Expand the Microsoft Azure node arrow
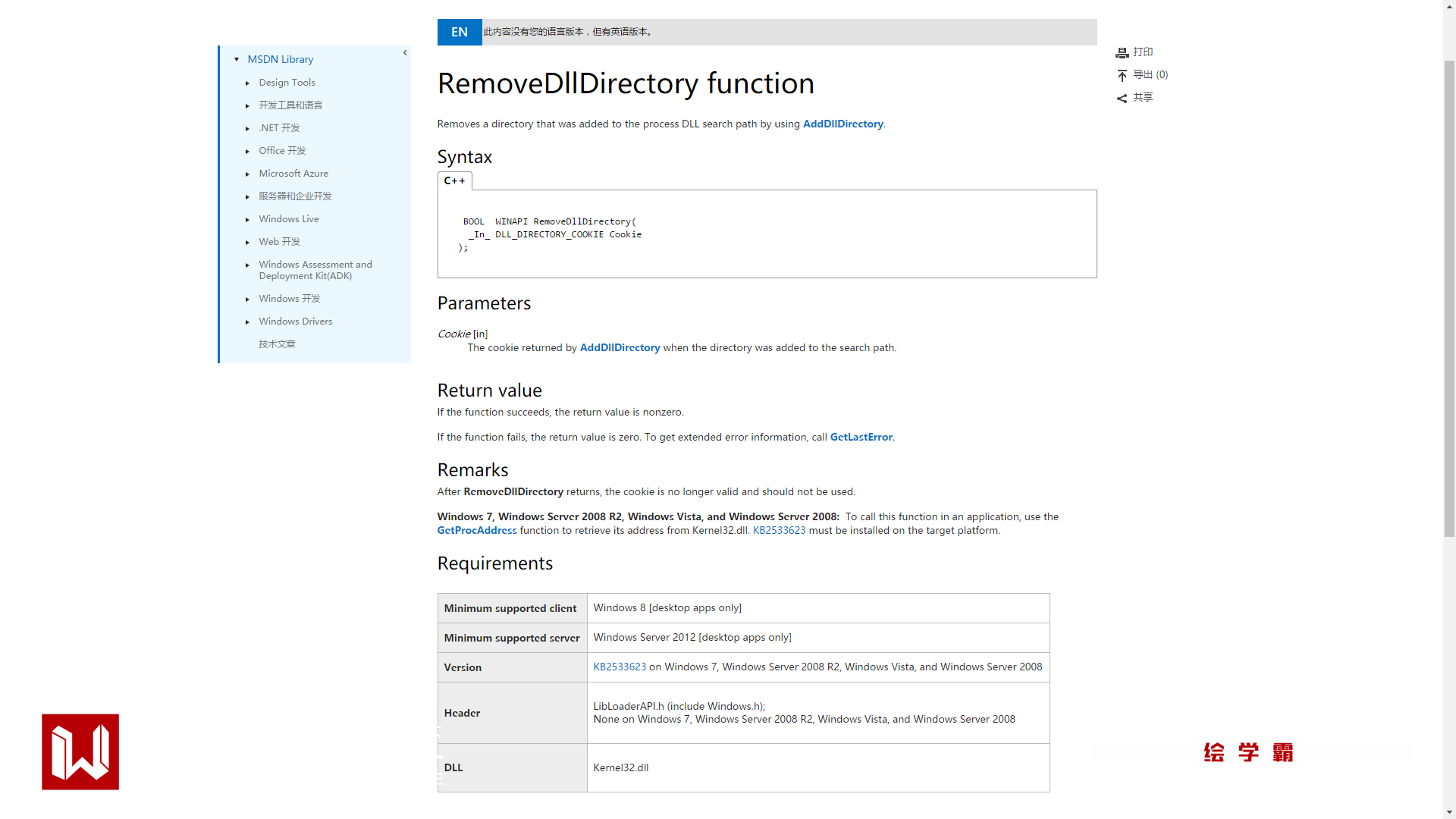Screen dimensions: 1456x819 pyautogui.click(x=247, y=174)
